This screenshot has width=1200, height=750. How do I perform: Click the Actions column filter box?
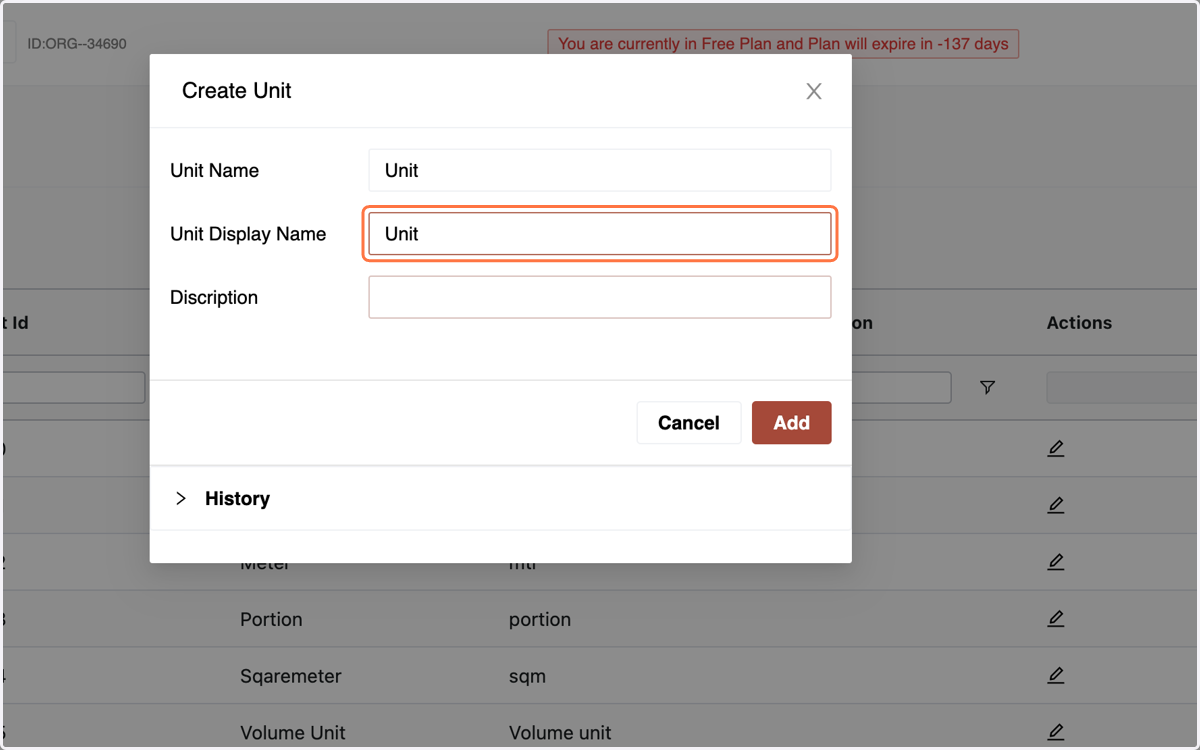coord(1121,388)
